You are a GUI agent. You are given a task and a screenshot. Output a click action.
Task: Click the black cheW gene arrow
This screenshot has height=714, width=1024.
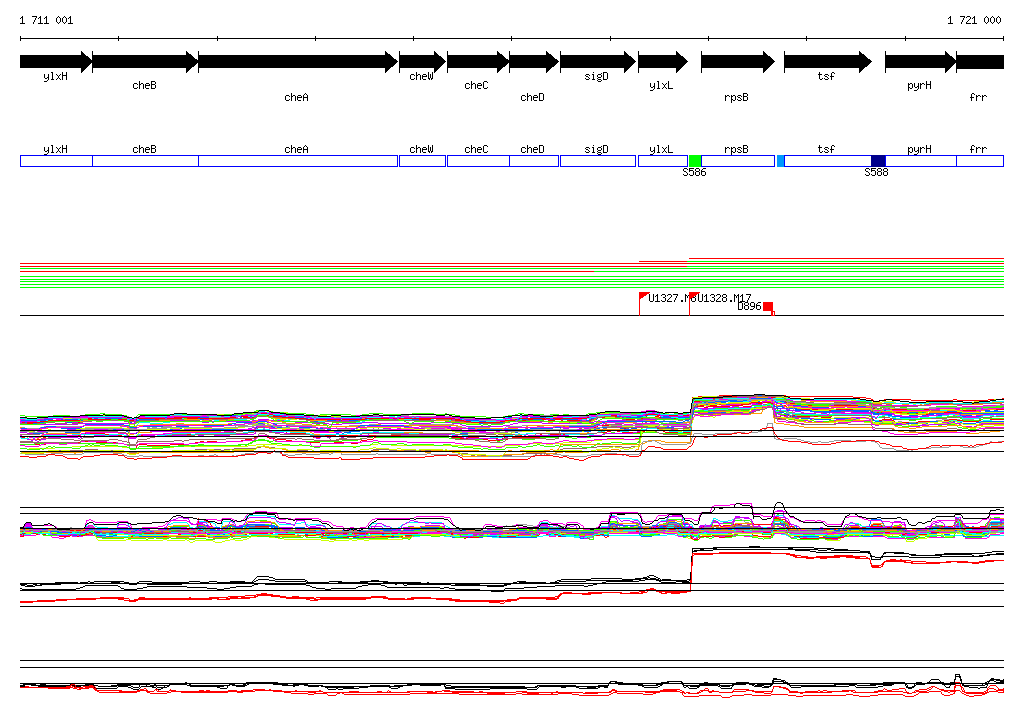click(423, 62)
